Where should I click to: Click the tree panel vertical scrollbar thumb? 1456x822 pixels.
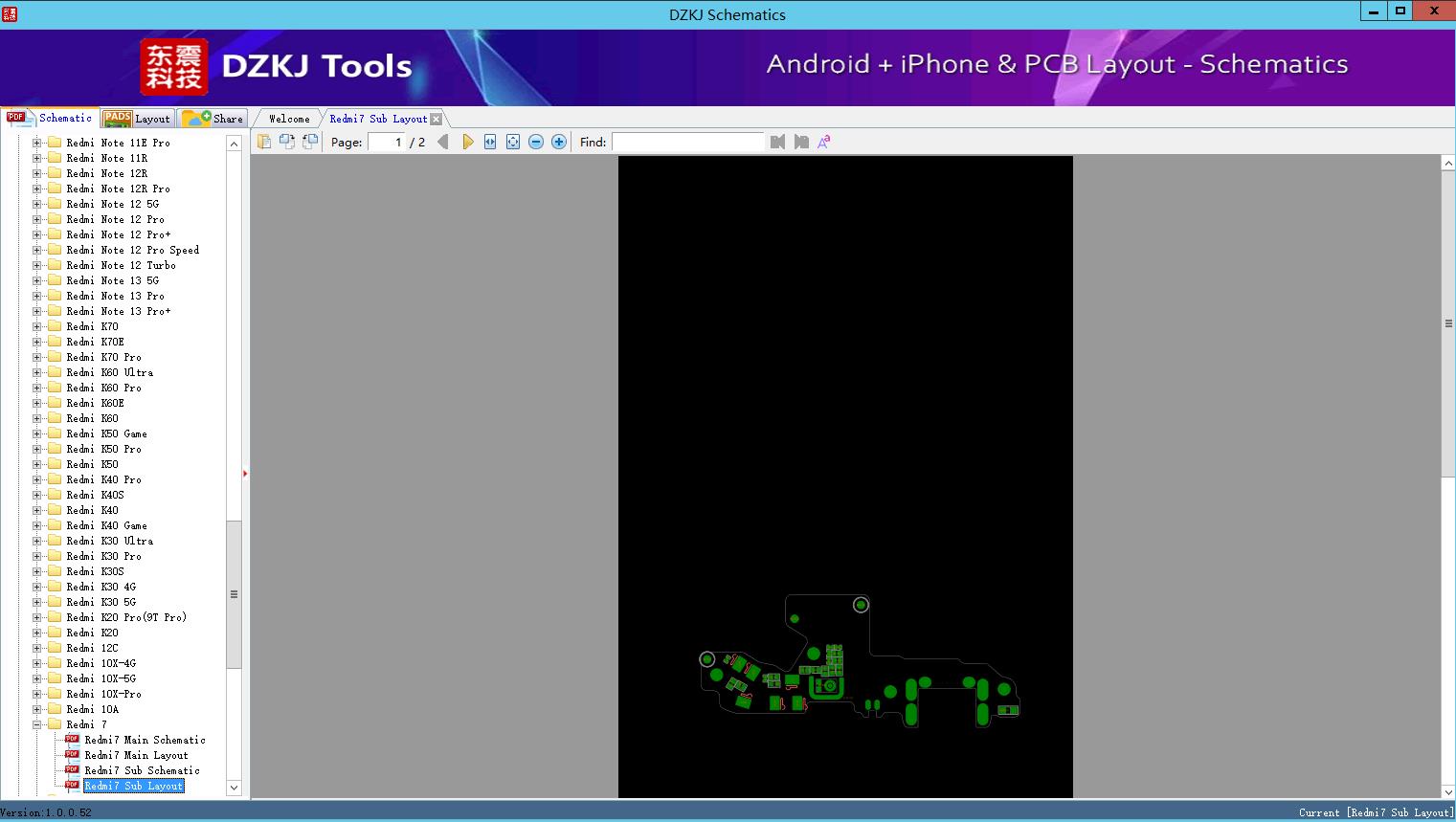[234, 594]
